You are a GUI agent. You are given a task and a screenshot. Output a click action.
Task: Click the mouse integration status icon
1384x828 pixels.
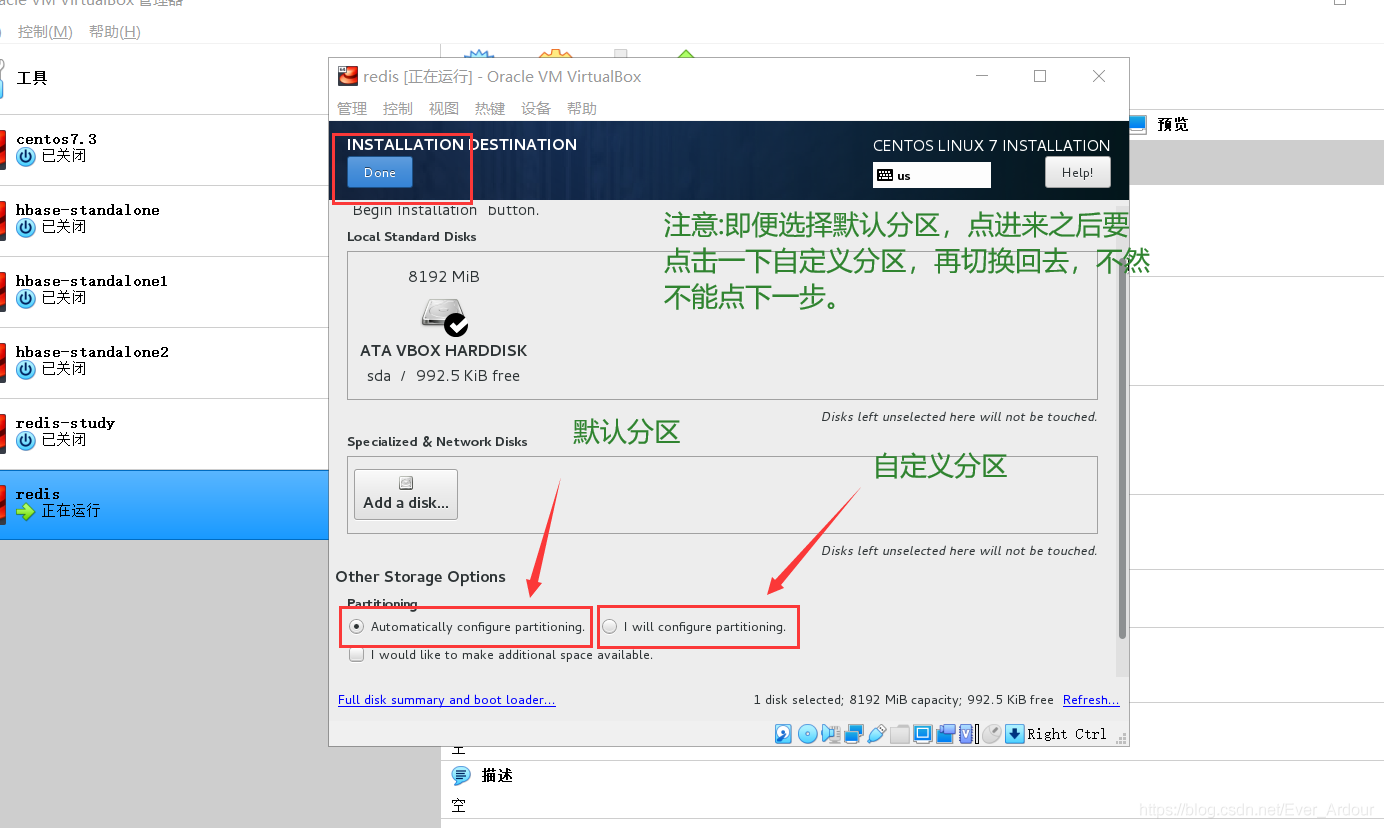click(x=991, y=734)
